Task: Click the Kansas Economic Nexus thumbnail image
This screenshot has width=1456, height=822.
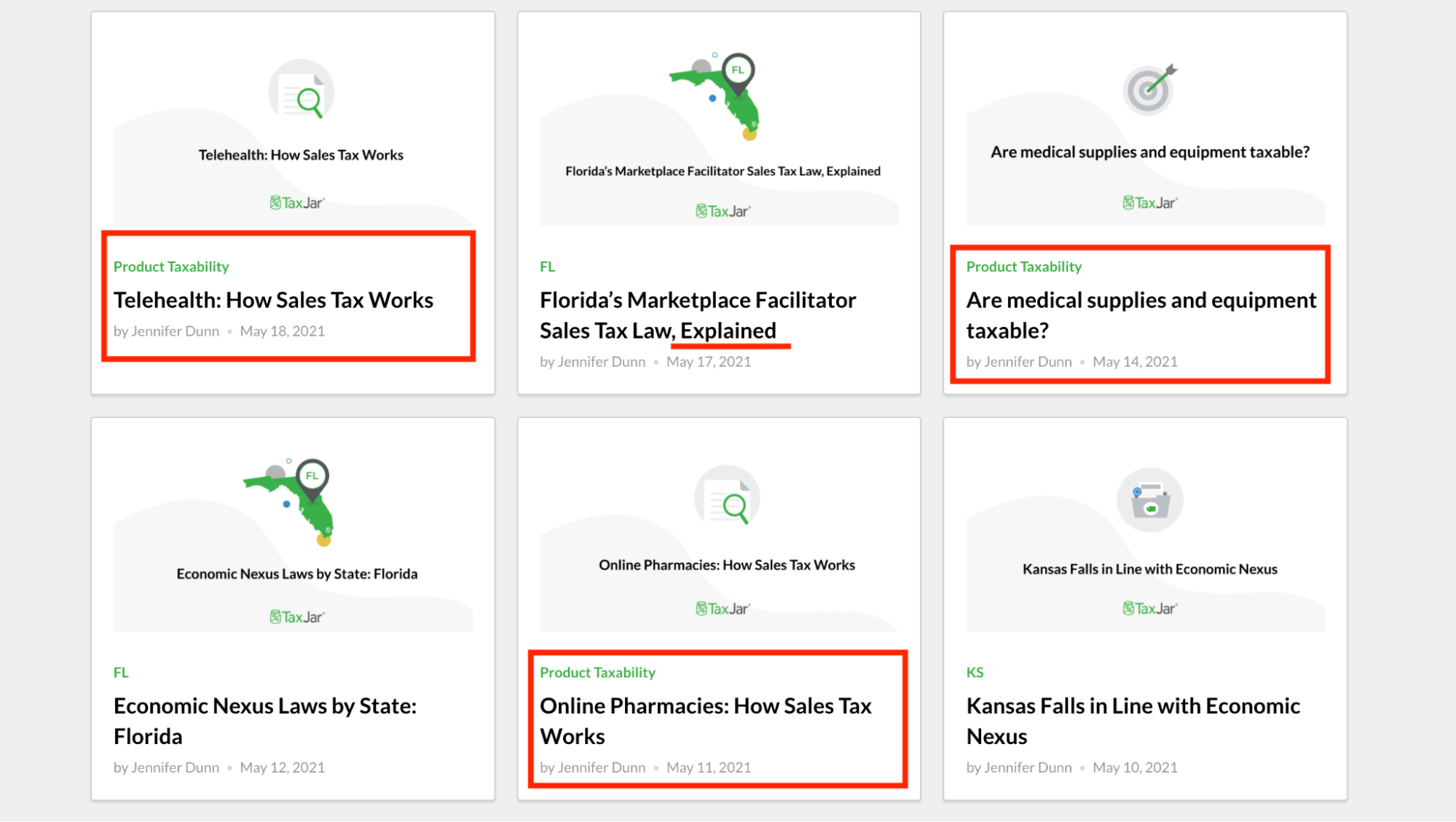Action: coord(1146,536)
